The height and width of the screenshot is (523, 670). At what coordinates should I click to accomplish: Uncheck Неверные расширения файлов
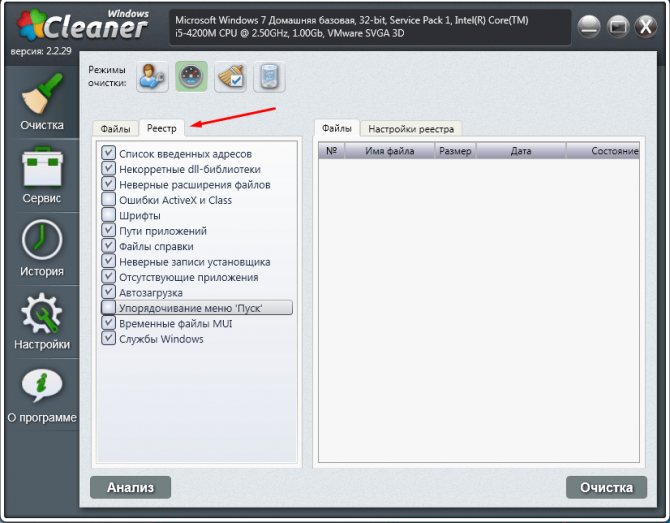(x=109, y=184)
